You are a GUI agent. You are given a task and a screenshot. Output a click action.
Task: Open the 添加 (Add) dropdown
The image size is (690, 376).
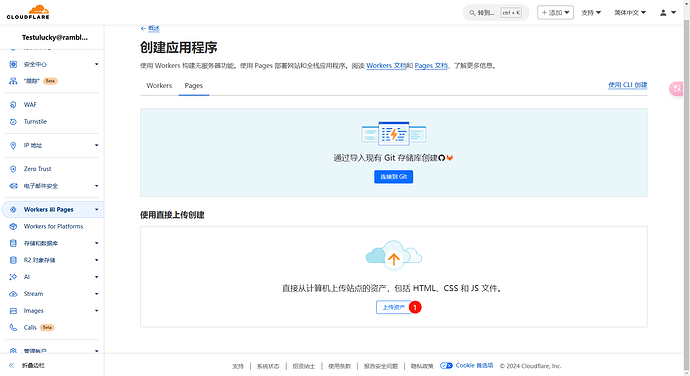[555, 13]
